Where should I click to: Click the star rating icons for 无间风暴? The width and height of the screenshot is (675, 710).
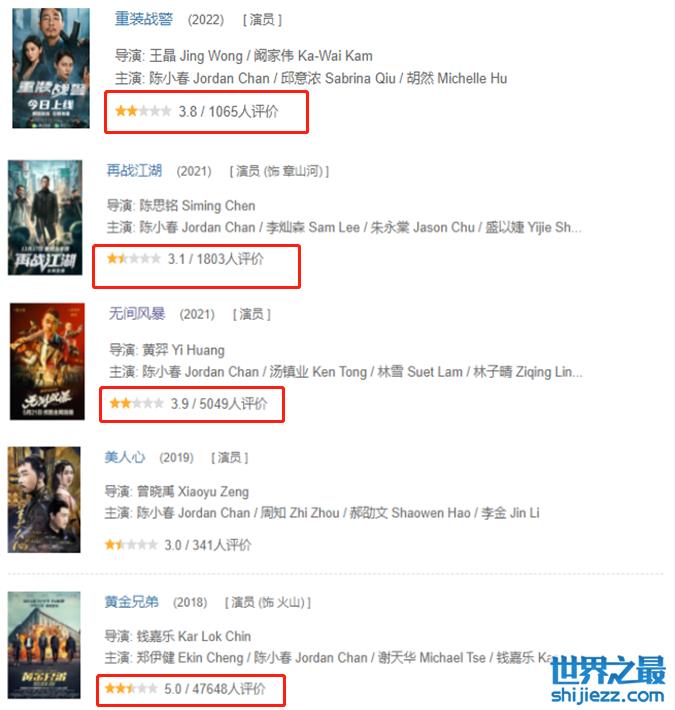[x=136, y=403]
